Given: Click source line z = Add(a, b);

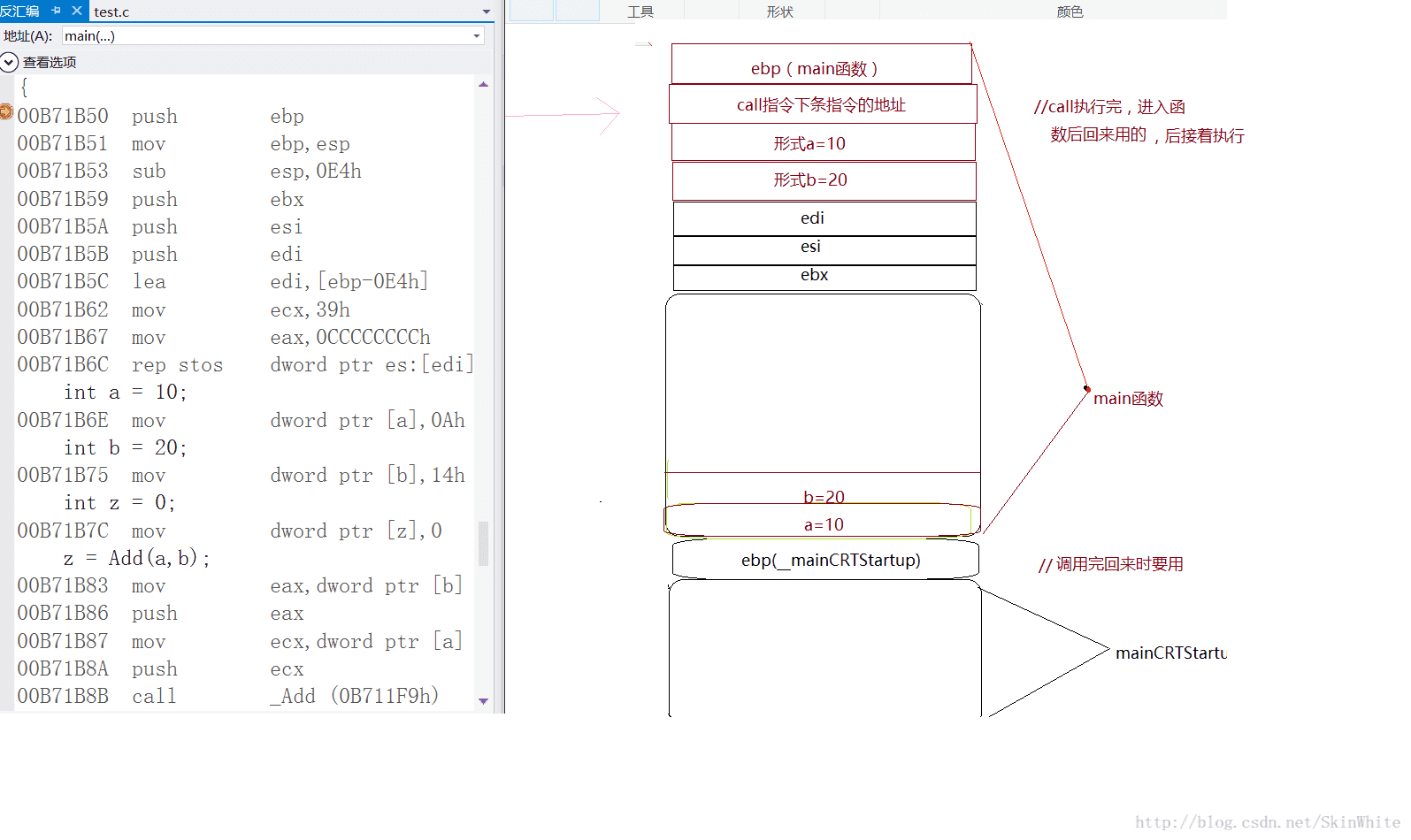Looking at the screenshot, I should 137,559.
